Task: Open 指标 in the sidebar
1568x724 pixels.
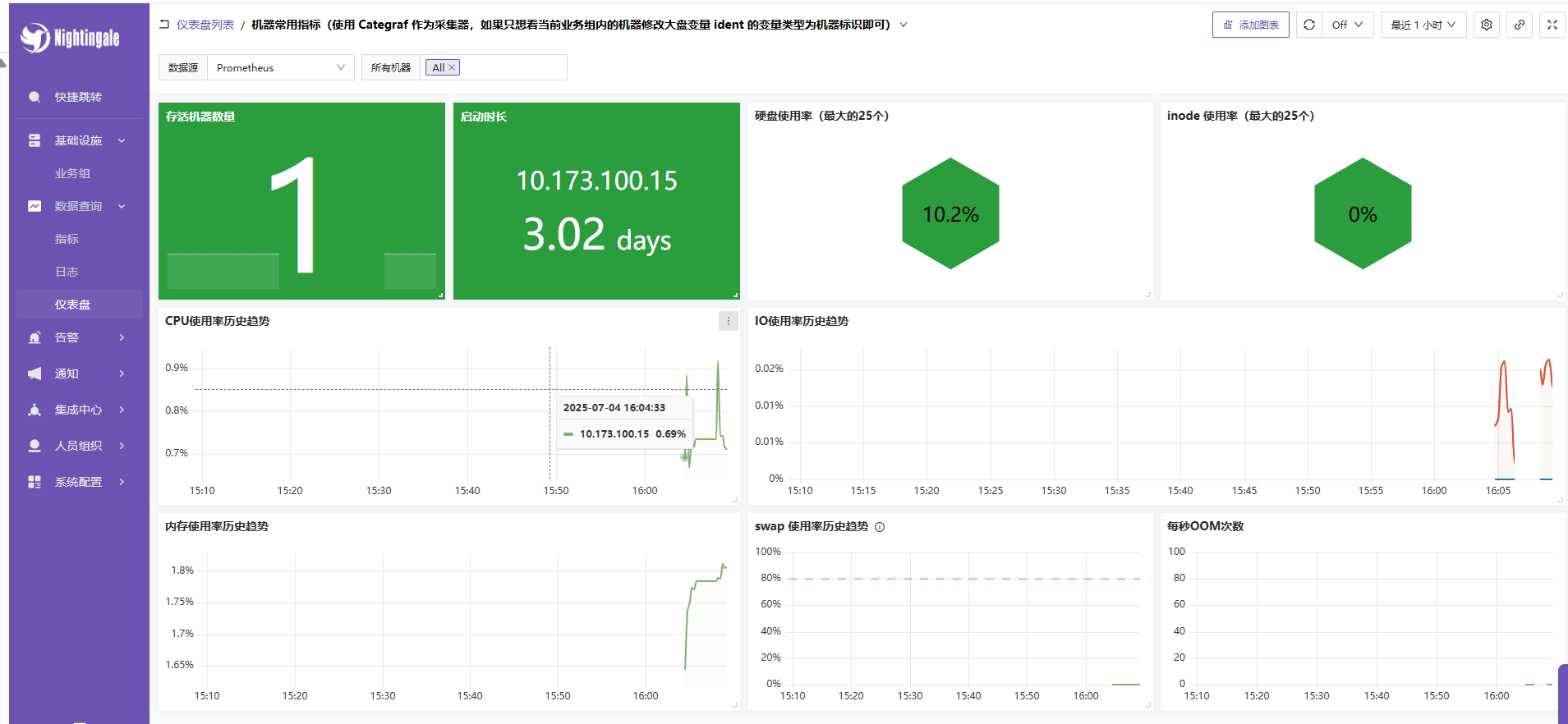Action: point(67,239)
